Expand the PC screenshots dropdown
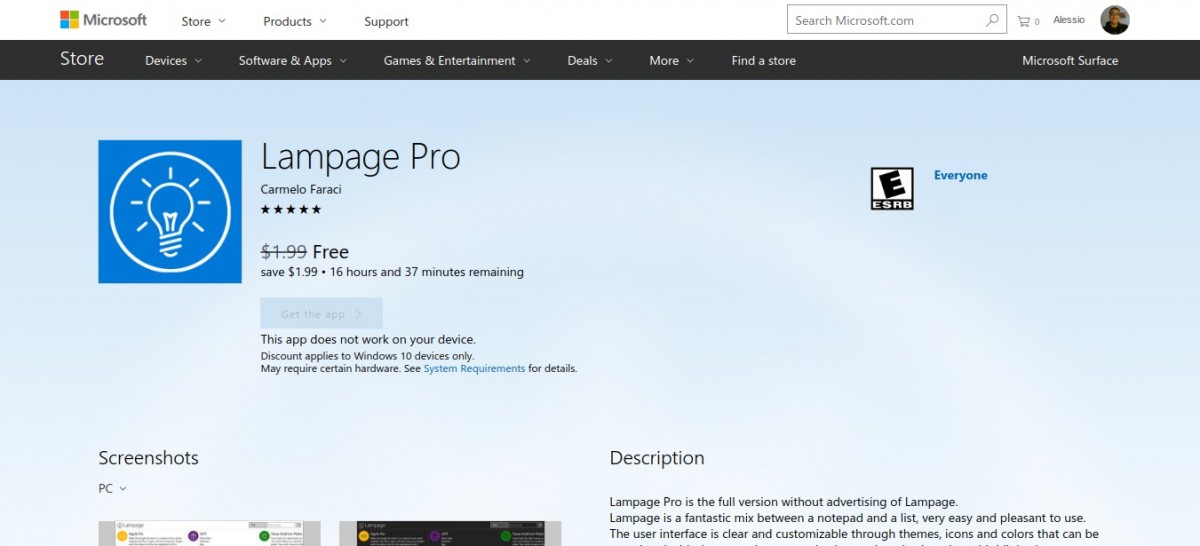The height and width of the screenshot is (546, 1200). coord(112,489)
